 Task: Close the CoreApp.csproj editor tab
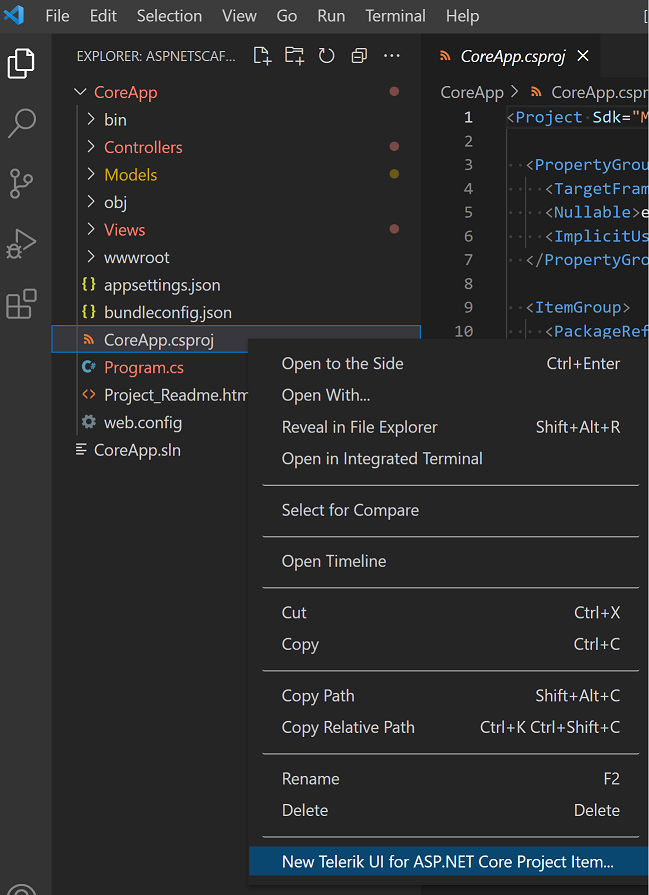point(583,56)
